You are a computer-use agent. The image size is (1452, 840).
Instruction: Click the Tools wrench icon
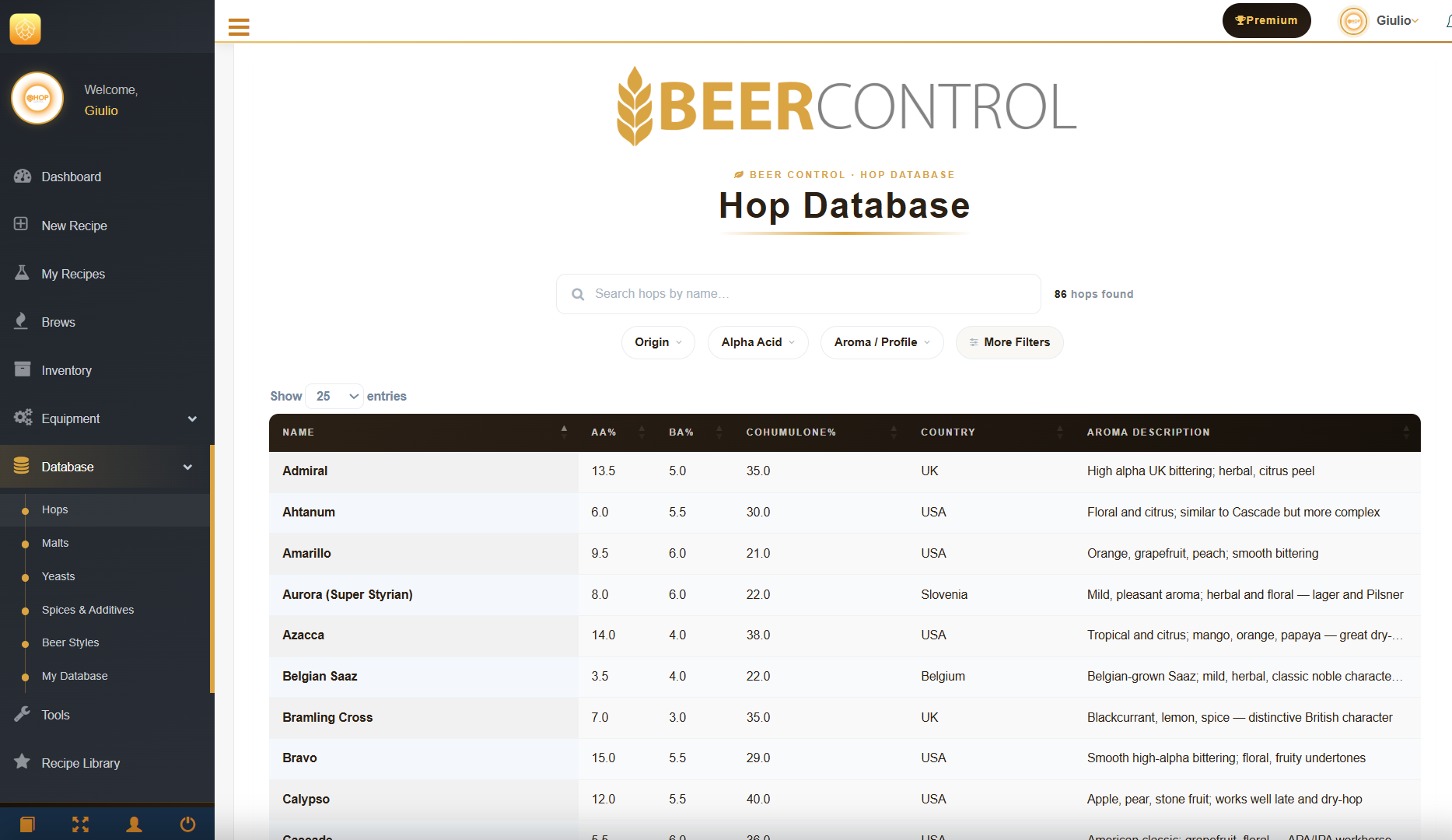pyautogui.click(x=22, y=714)
